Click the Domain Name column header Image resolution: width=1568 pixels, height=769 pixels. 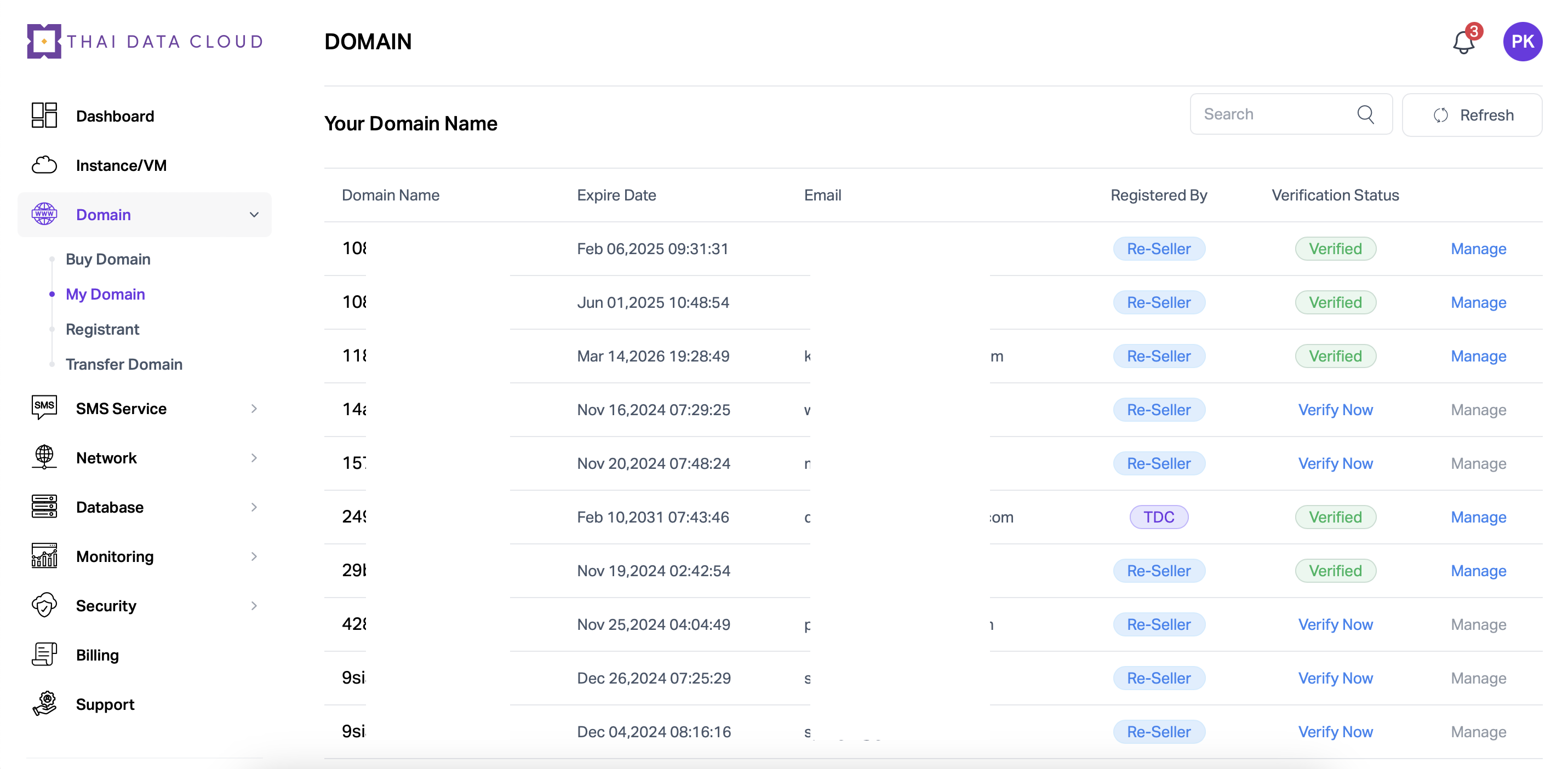tap(390, 196)
